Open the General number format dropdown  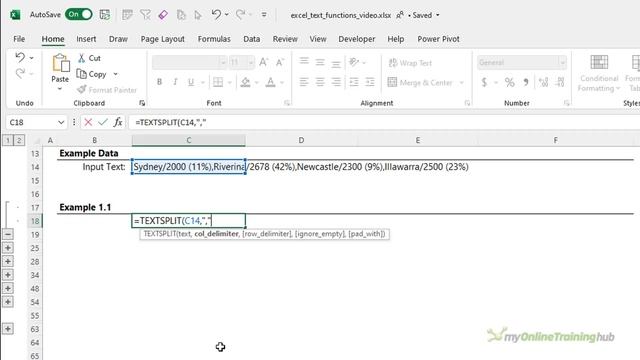pos(563,62)
